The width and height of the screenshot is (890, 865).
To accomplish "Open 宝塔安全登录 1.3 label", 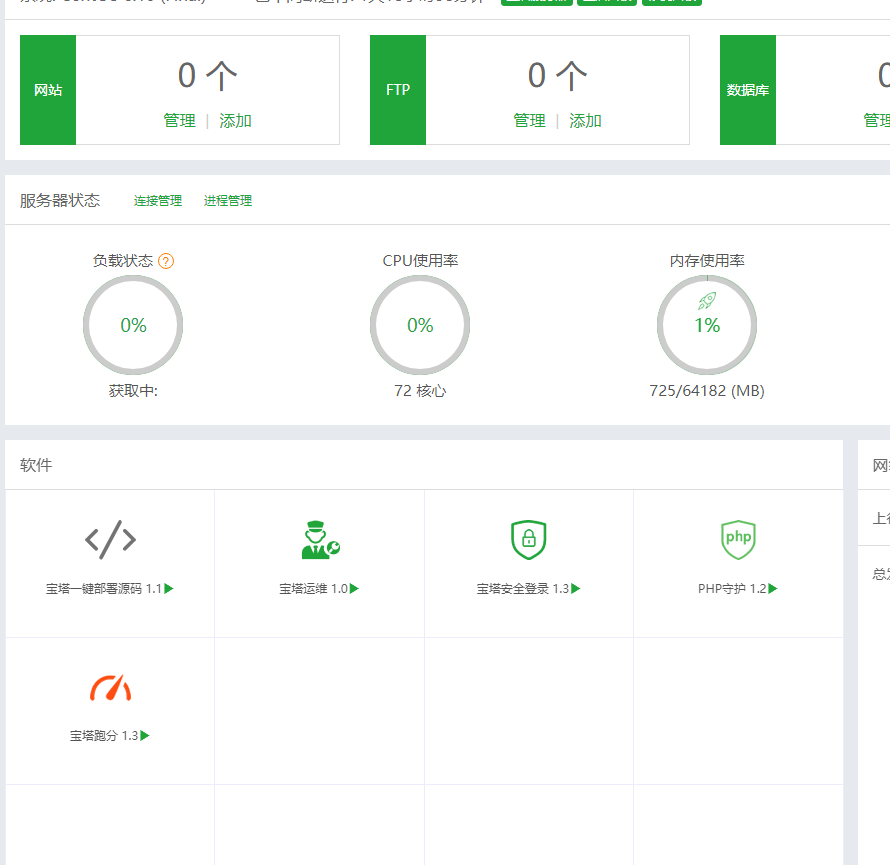I will pyautogui.click(x=523, y=589).
